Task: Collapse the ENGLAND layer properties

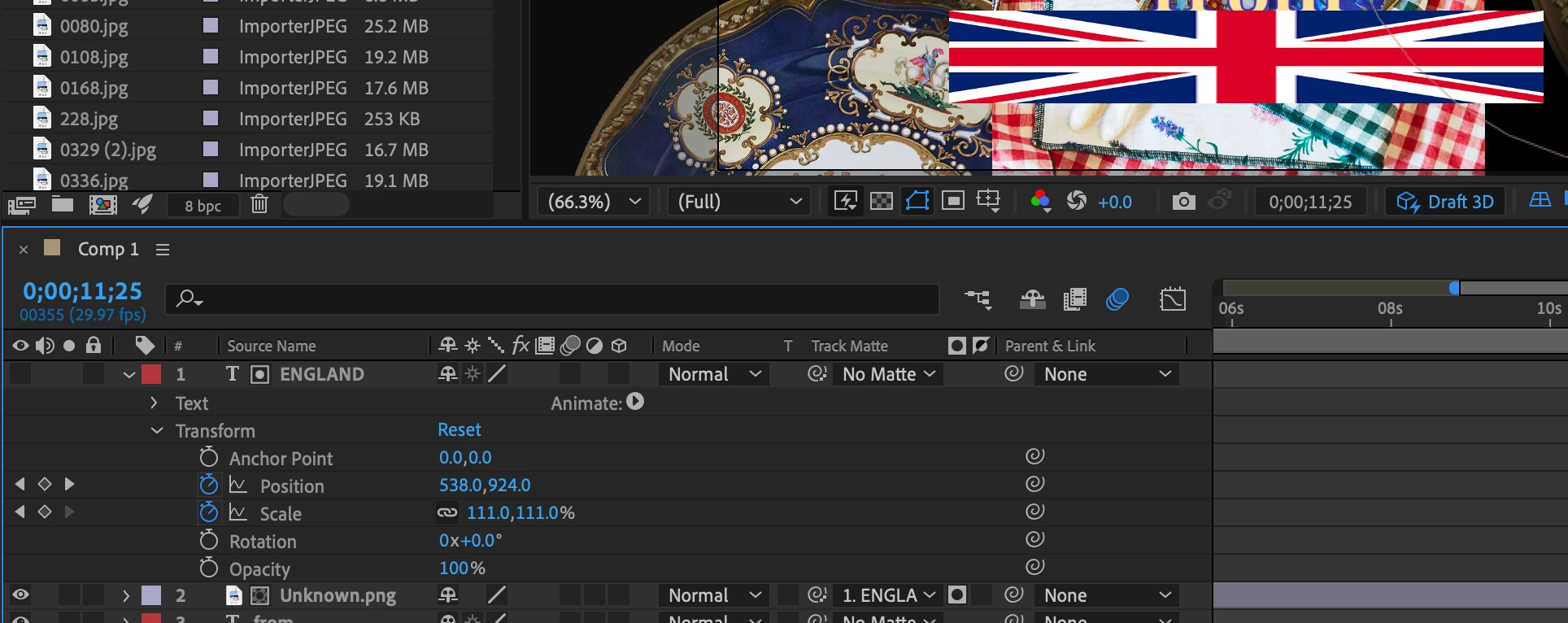Action: (x=128, y=375)
